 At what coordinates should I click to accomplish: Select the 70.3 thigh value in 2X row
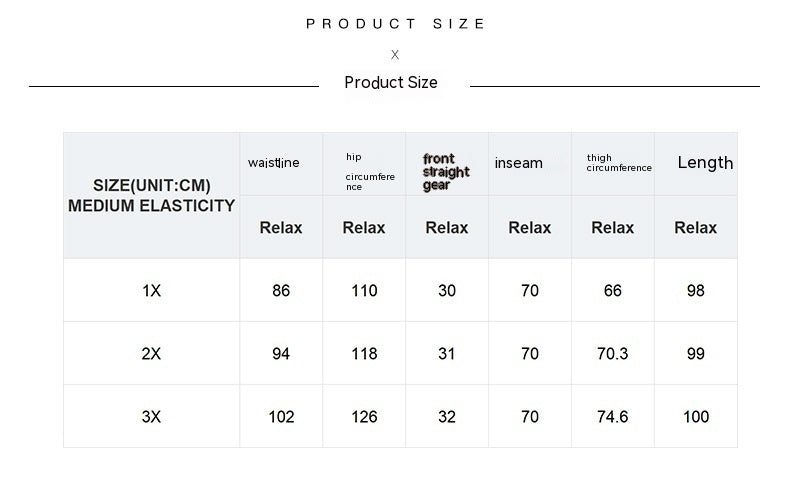[612, 354]
